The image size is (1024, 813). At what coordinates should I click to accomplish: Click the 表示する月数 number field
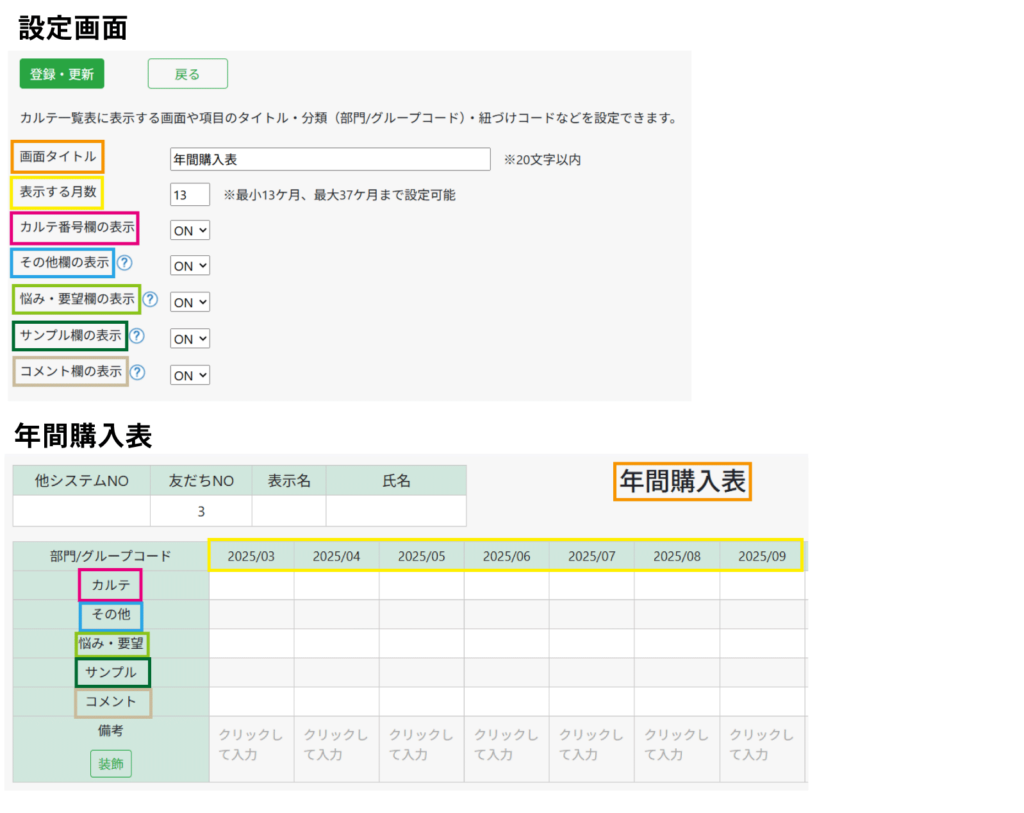click(190, 194)
